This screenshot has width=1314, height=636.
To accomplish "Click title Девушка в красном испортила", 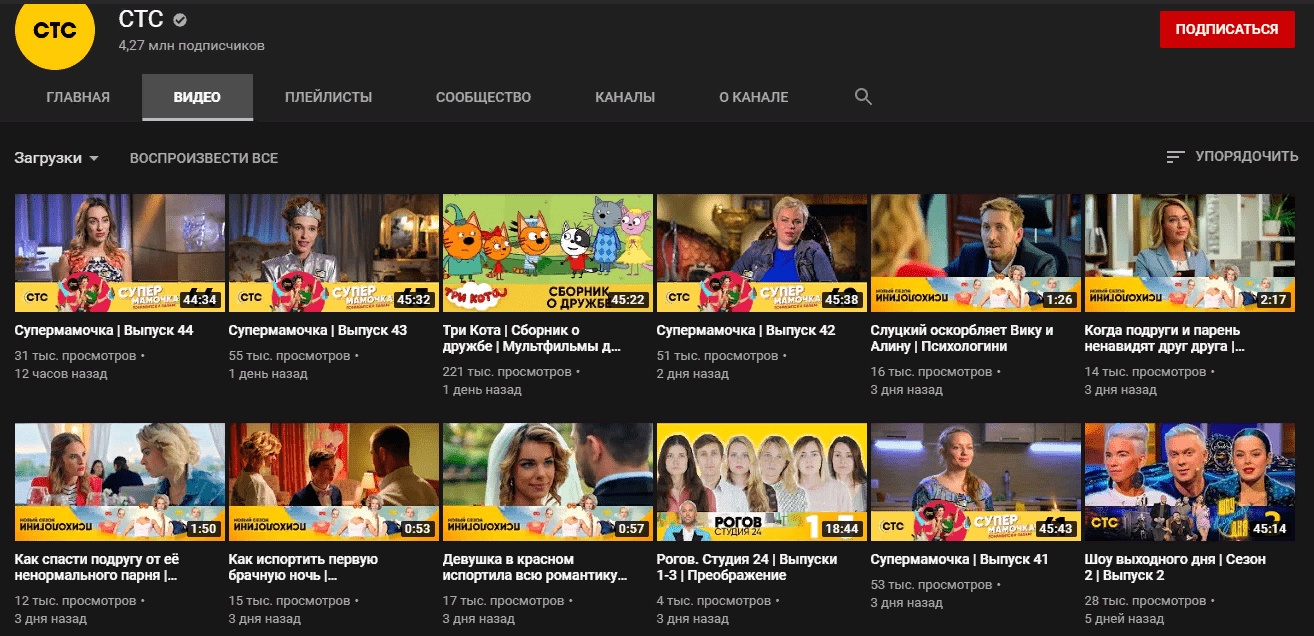I will (x=535, y=568).
